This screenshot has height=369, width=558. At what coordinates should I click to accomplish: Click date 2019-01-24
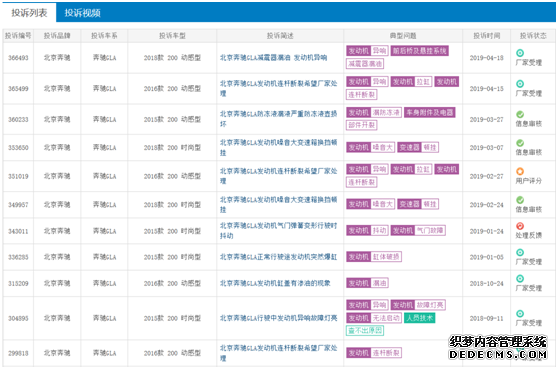point(486,231)
